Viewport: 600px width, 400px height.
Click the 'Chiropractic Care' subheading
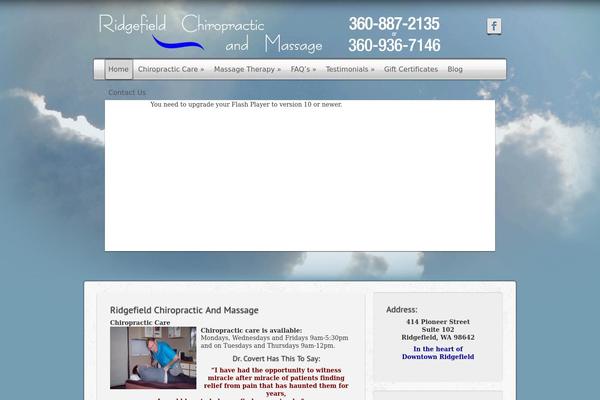pyautogui.click(x=140, y=322)
